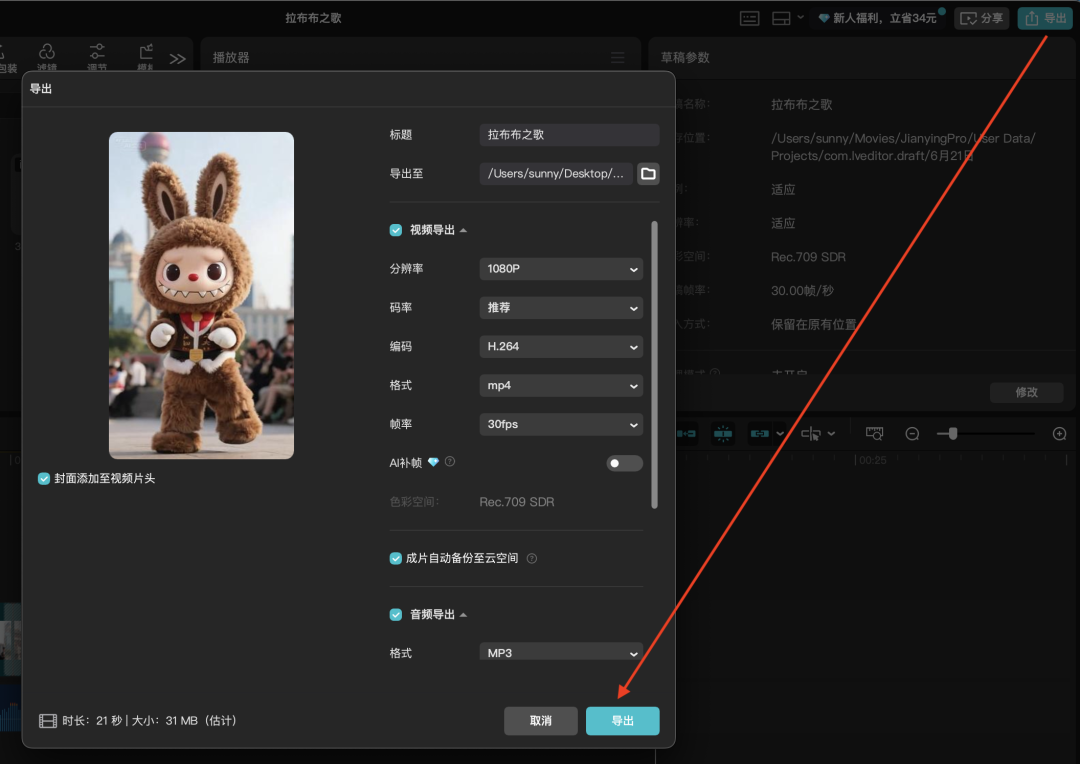Enable the AI补帧 toggle switch
This screenshot has width=1080, height=764.
623,462
